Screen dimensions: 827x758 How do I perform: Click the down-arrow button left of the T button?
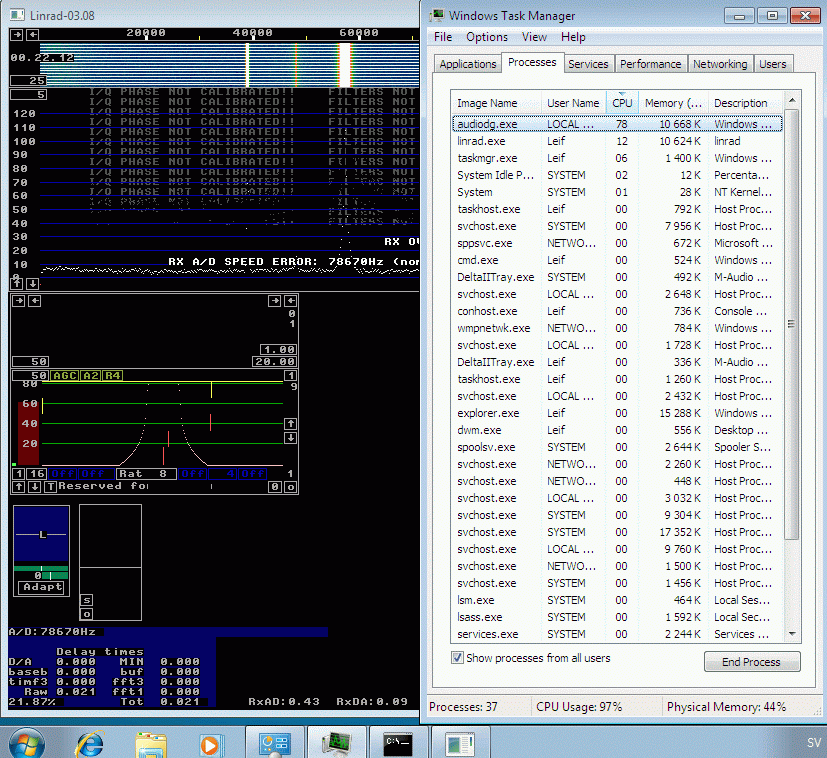34,486
